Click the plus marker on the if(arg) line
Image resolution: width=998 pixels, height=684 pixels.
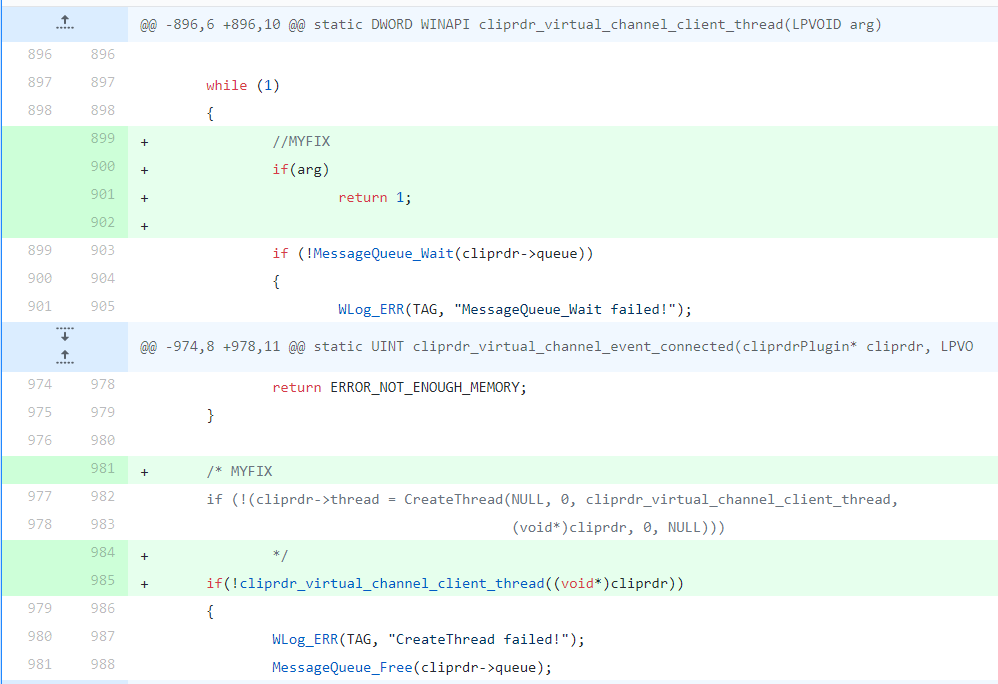point(144,170)
